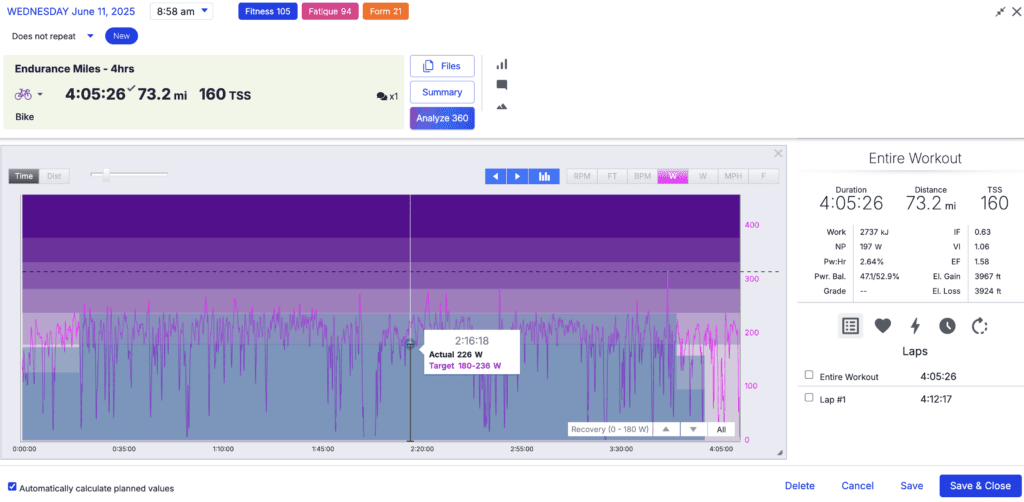Check the Lap #1 checkbox
Image resolution: width=1024 pixels, height=502 pixels.
click(809, 398)
